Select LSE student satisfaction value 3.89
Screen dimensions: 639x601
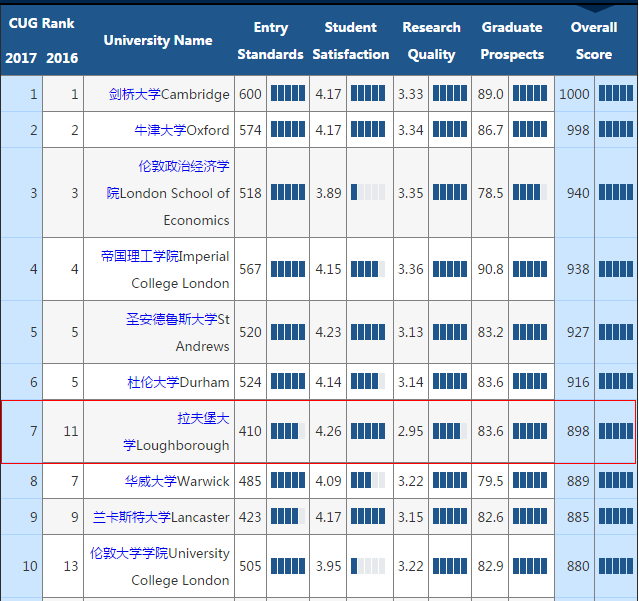tap(328, 193)
